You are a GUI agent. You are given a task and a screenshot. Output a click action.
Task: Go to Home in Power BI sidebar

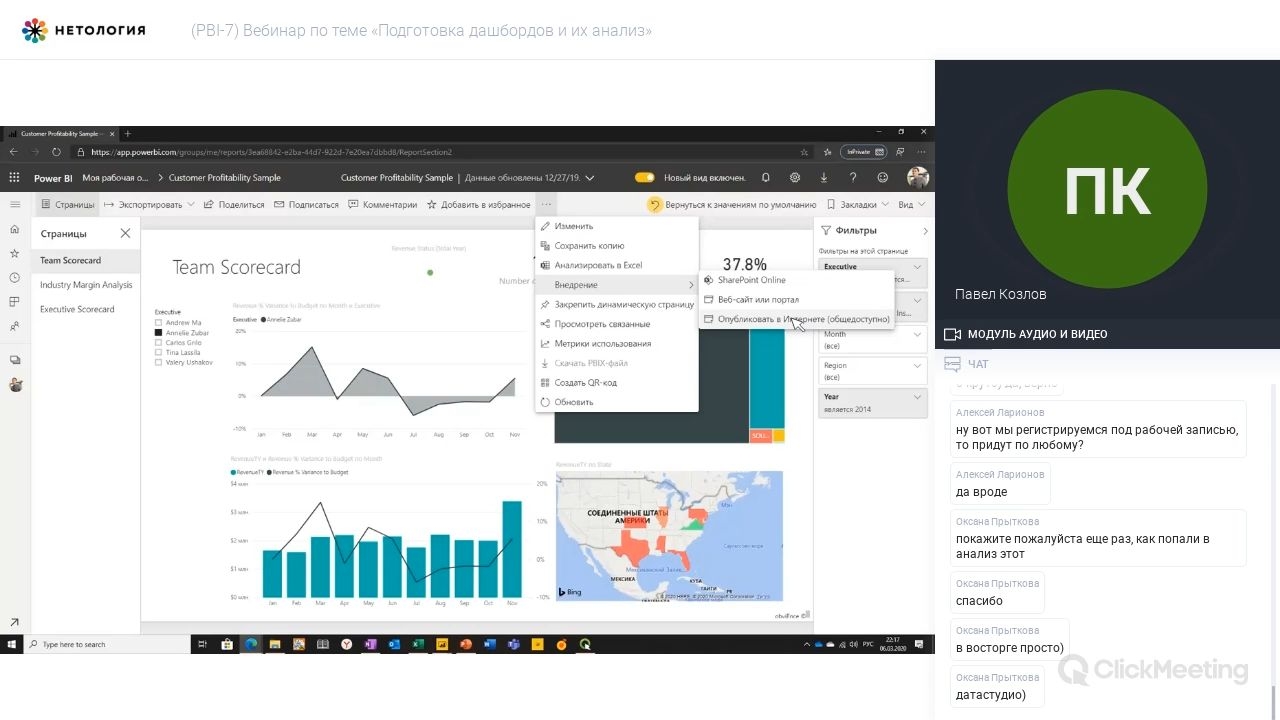point(14,229)
